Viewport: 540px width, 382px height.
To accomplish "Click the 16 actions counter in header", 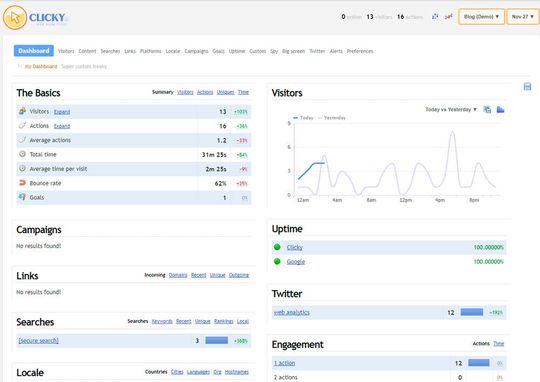I will pyautogui.click(x=409, y=17).
